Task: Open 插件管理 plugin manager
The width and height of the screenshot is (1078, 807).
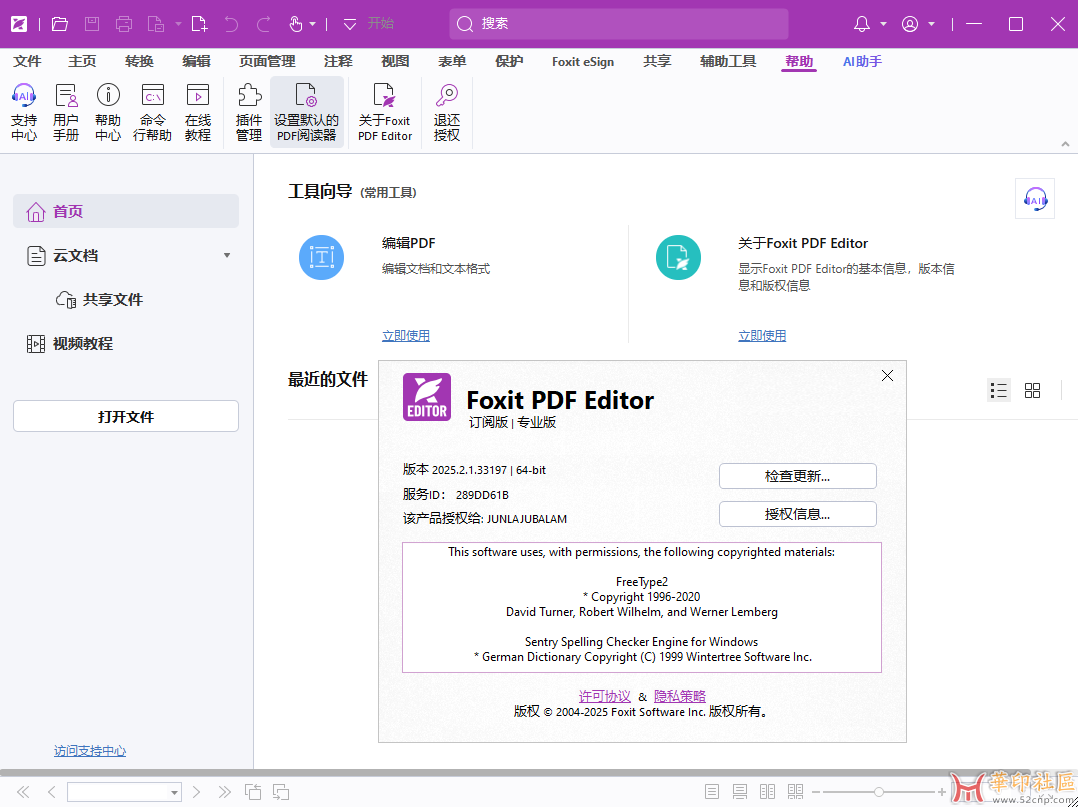Action: click(x=249, y=96)
